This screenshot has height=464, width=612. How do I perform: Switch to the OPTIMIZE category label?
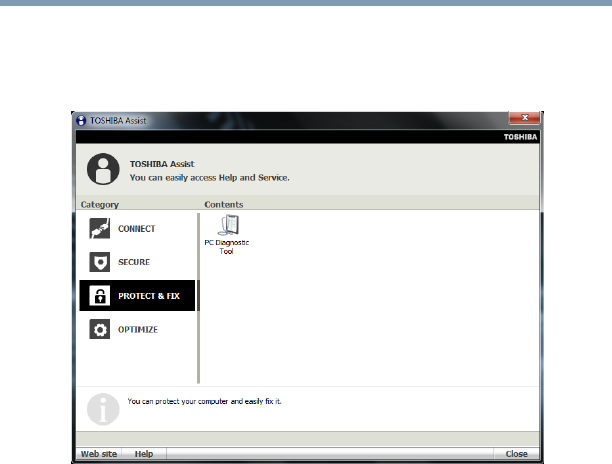coord(138,330)
